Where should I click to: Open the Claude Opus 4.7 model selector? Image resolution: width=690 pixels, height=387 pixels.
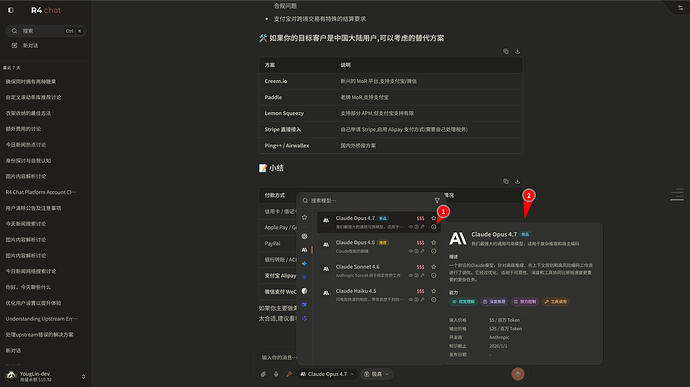[327, 374]
